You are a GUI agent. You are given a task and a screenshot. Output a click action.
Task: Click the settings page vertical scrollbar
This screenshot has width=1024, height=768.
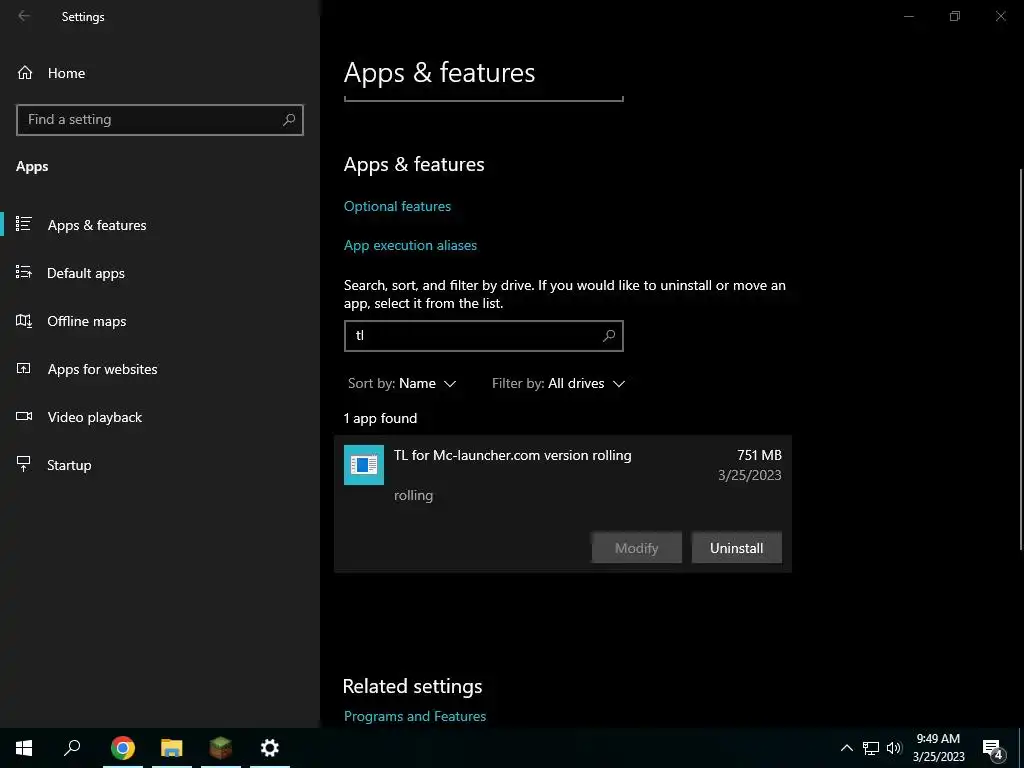tap(1021, 359)
